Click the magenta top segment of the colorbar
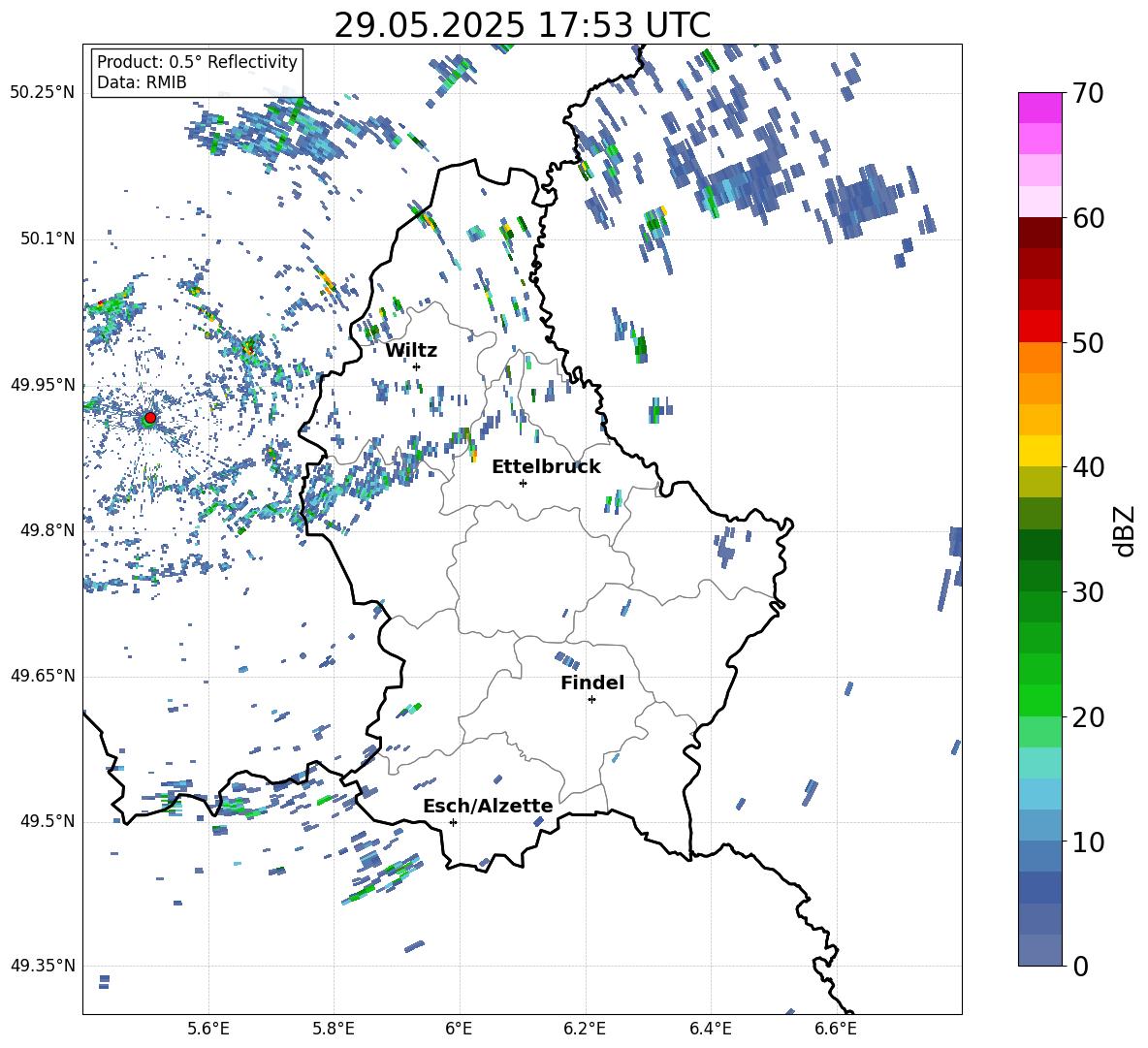Image resolution: width=1148 pixels, height=1048 pixels. coord(1039,109)
